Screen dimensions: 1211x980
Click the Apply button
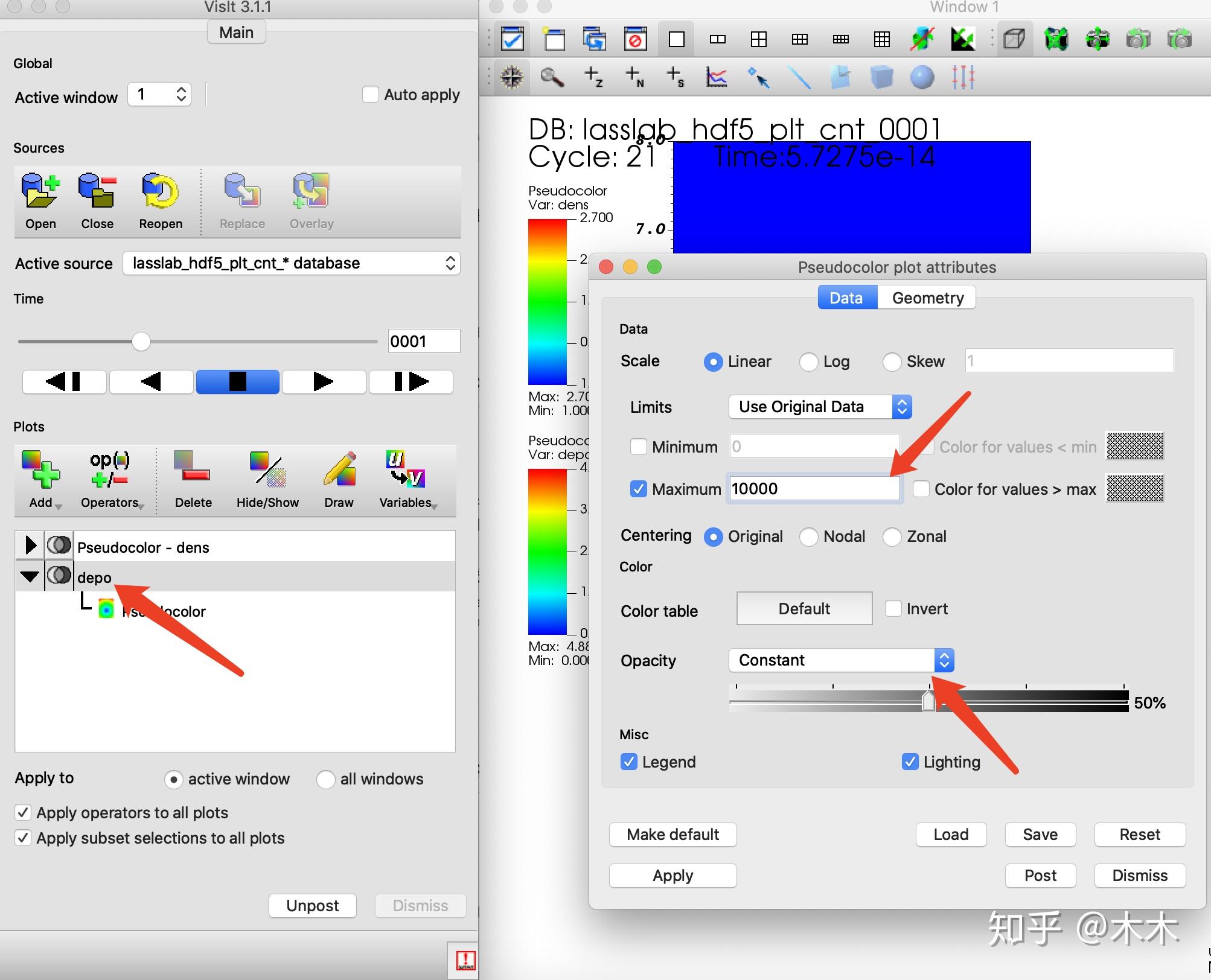pos(673,875)
